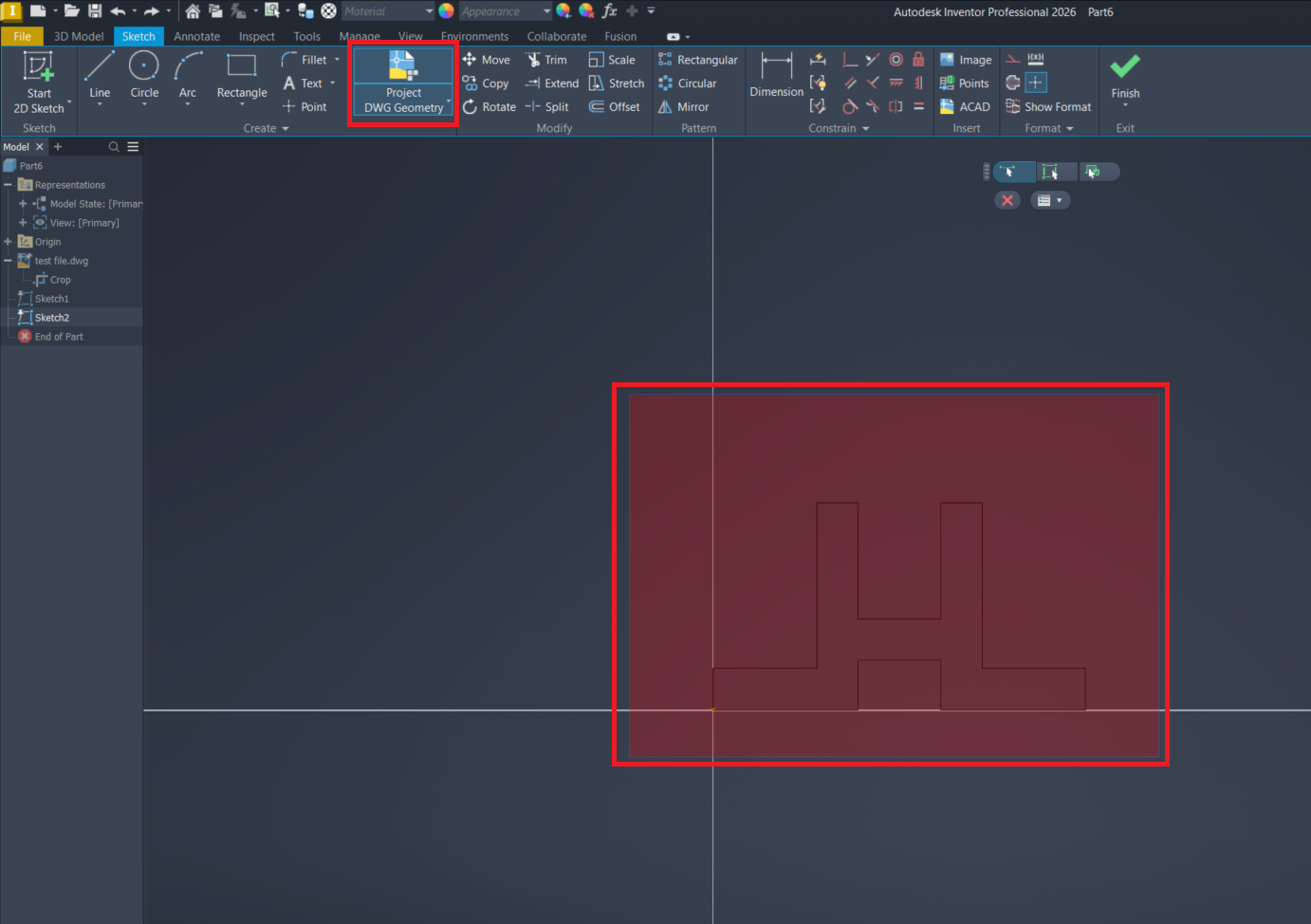The height and width of the screenshot is (924, 1311).
Task: Switch to the Annotate tab
Action: tap(196, 36)
